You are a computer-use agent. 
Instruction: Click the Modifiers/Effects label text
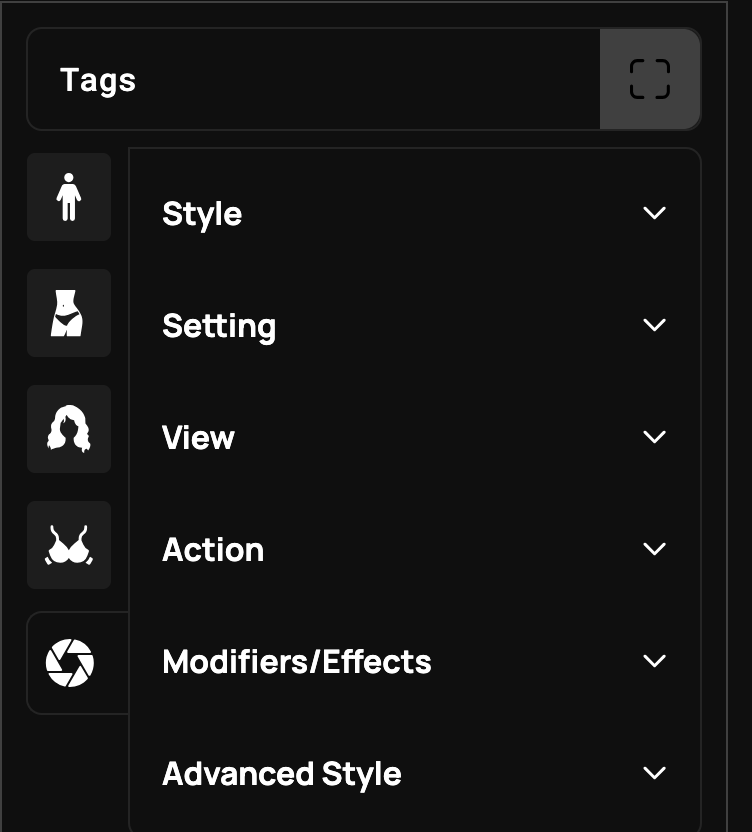[x=297, y=662]
